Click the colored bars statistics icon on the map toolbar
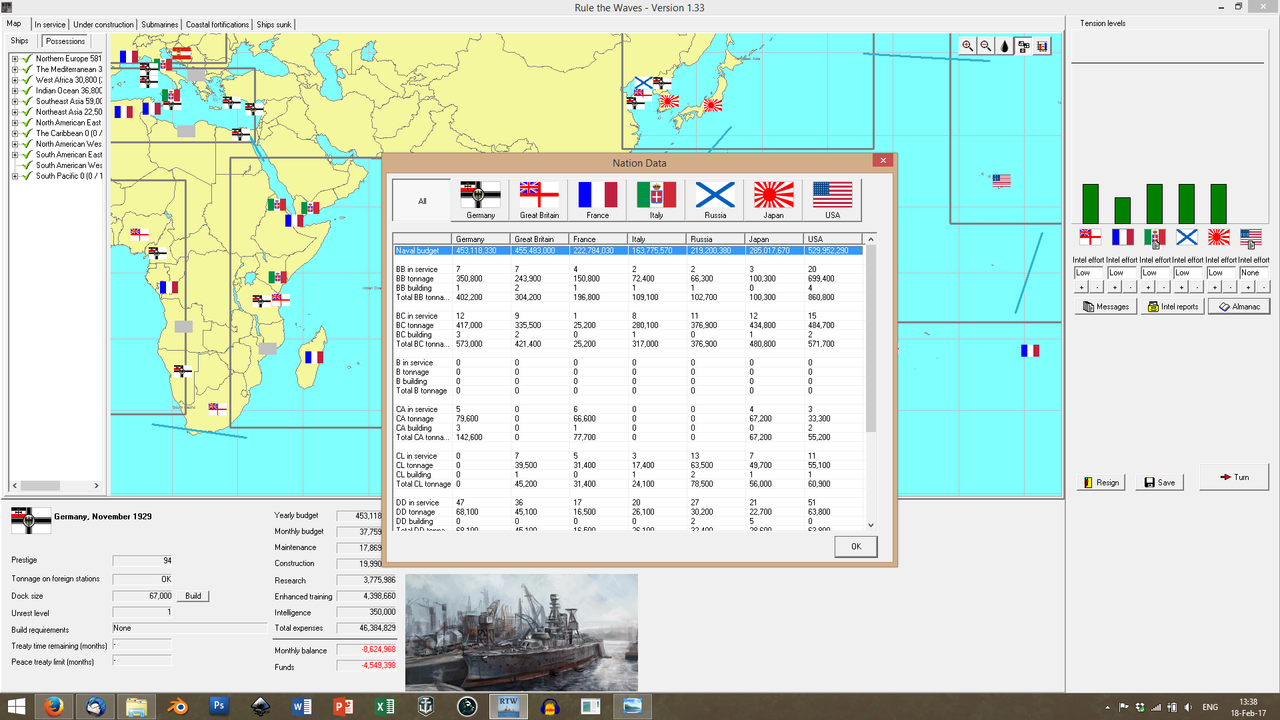Image resolution: width=1280 pixels, height=720 pixels. tap(1042, 45)
